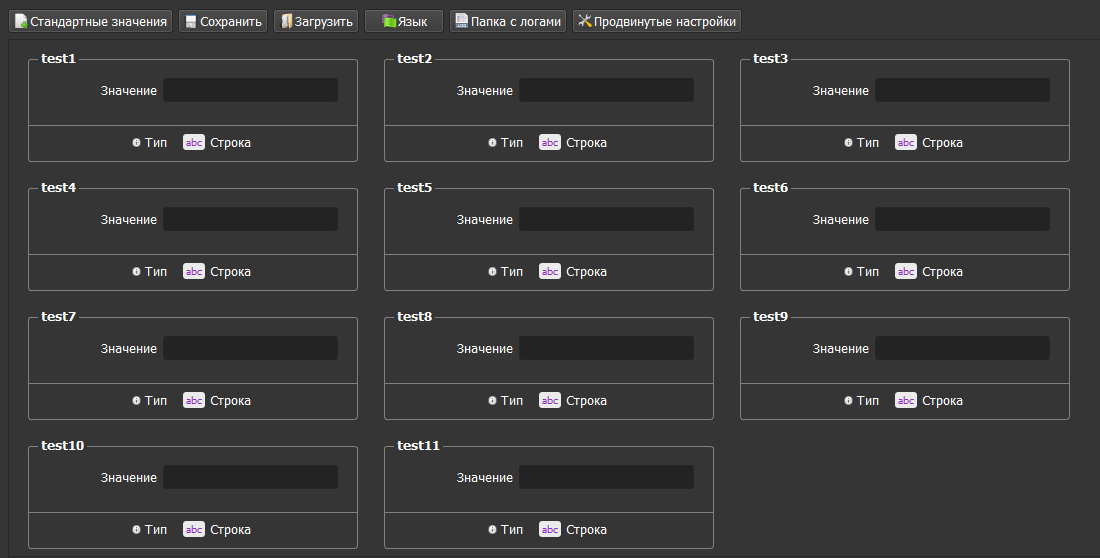
Task: Open the Язык language menu
Action: [404, 21]
